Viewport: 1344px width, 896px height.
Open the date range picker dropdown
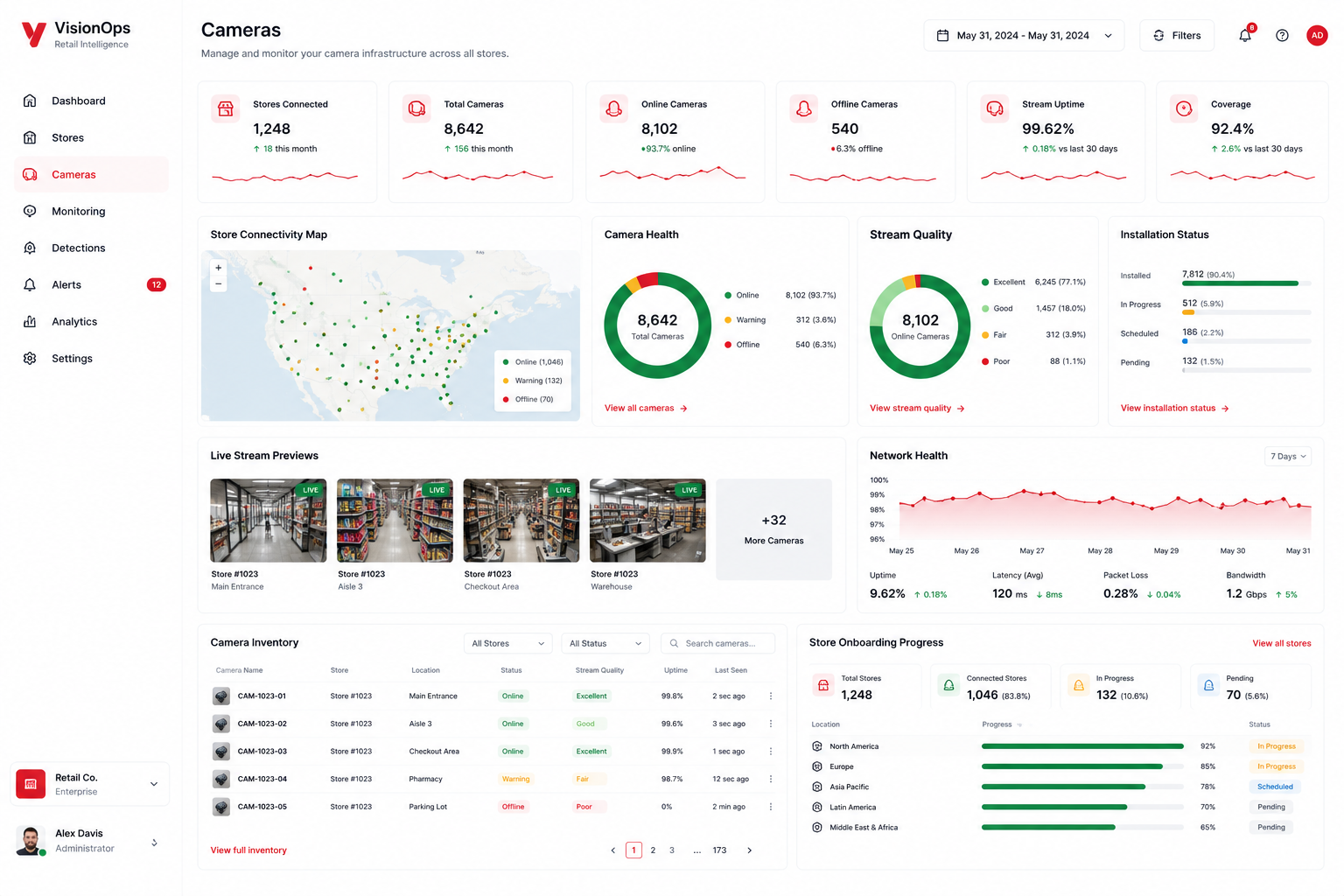point(1024,36)
